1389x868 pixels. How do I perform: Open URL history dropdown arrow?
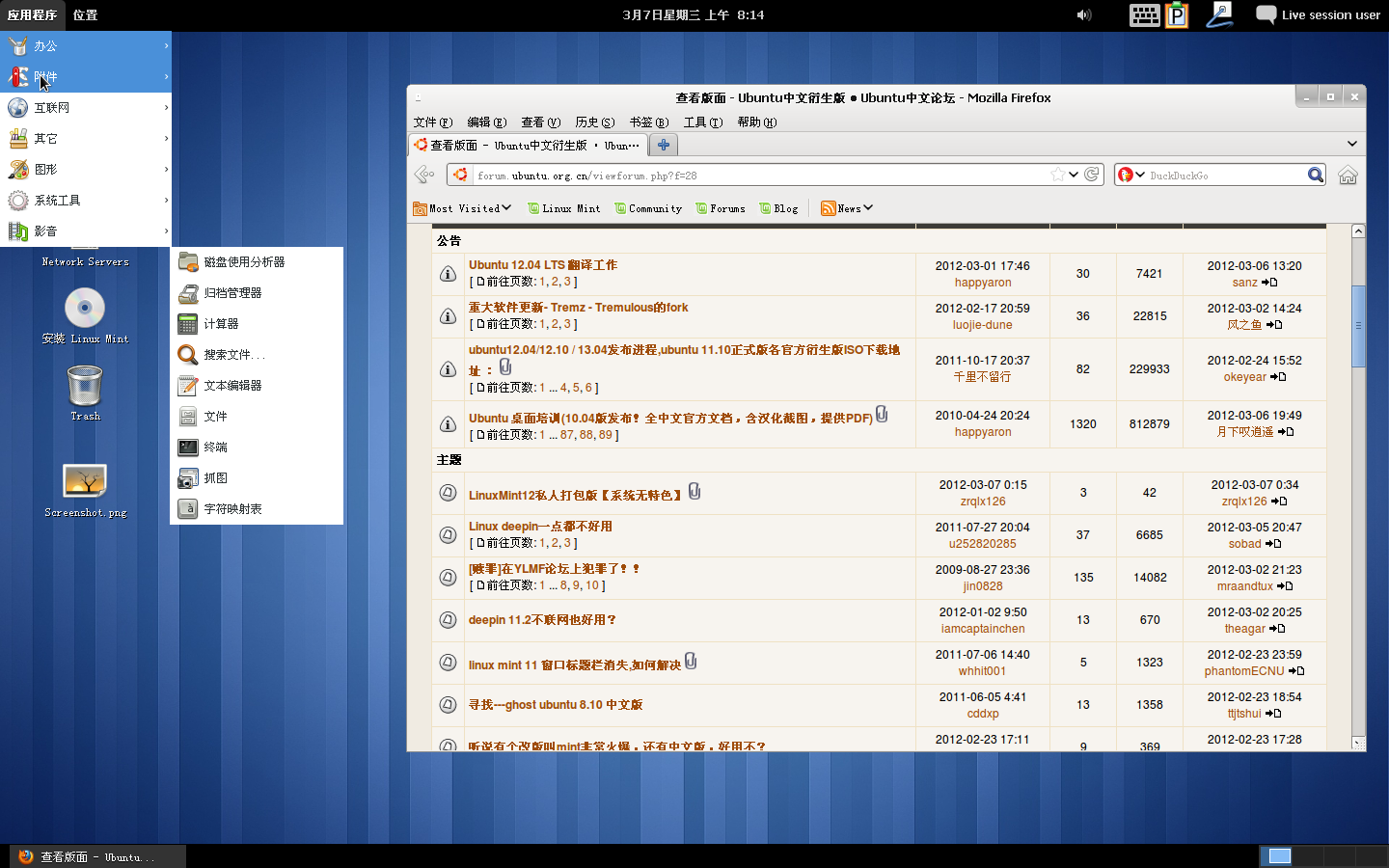coord(1074,175)
